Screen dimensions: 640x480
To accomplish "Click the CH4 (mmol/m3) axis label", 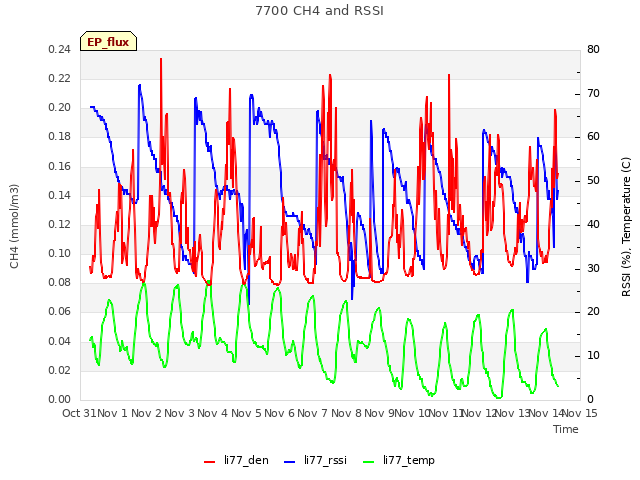I will (14, 226).
